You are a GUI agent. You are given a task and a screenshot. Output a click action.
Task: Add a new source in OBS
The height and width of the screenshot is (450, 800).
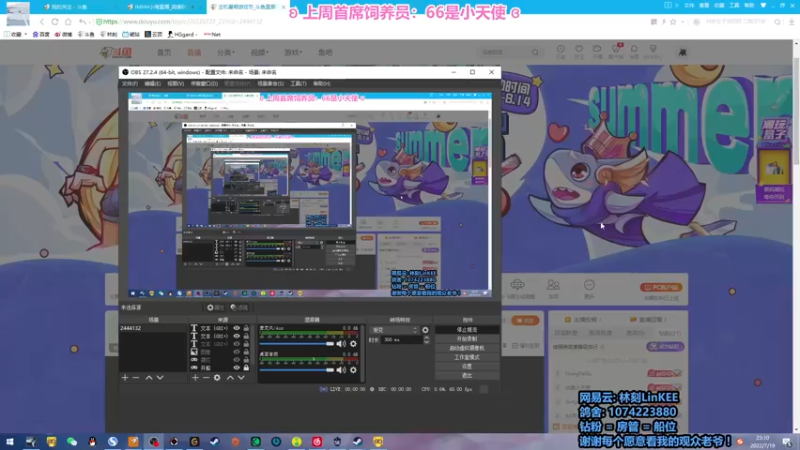[195, 378]
